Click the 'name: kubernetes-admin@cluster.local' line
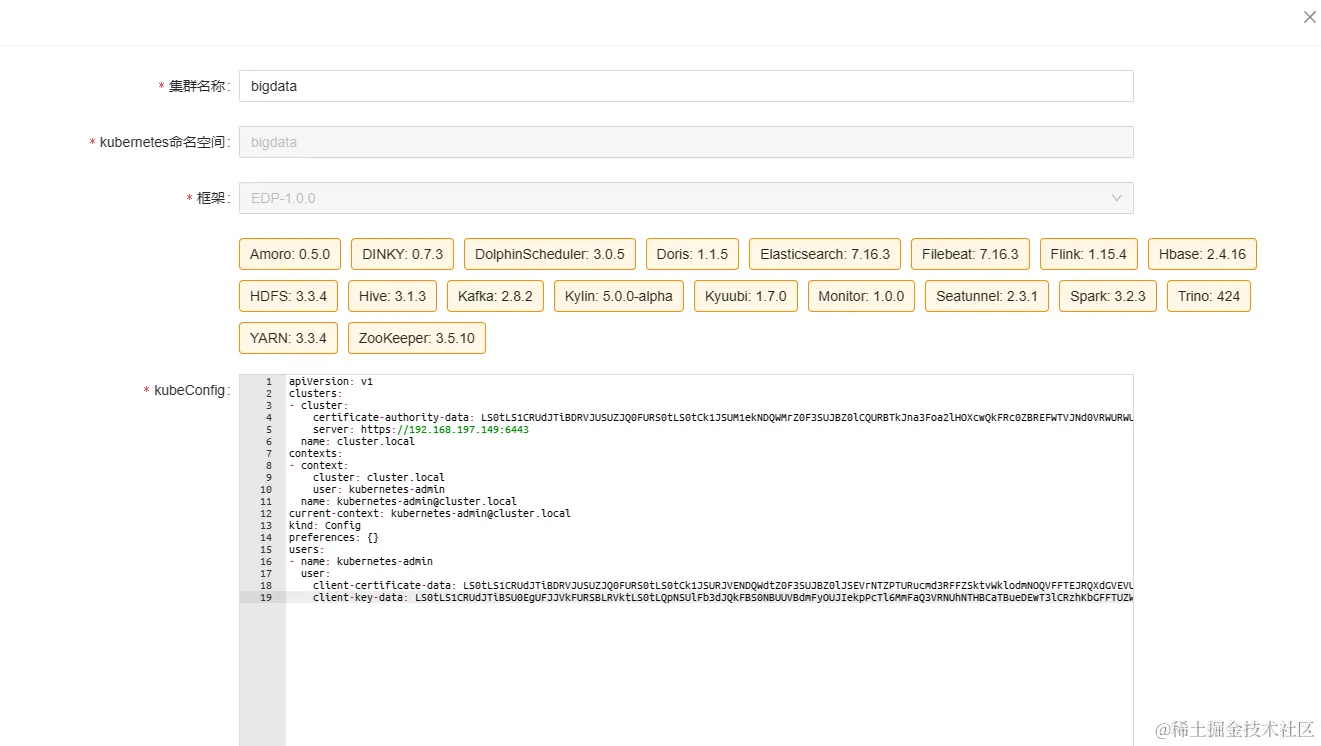 coord(409,502)
